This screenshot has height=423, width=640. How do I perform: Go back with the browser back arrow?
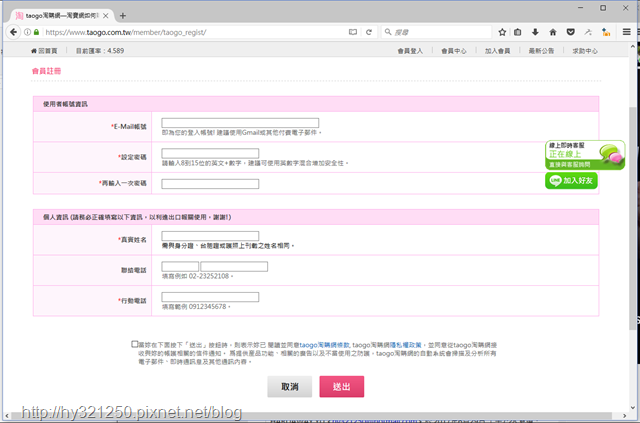tap(13, 32)
